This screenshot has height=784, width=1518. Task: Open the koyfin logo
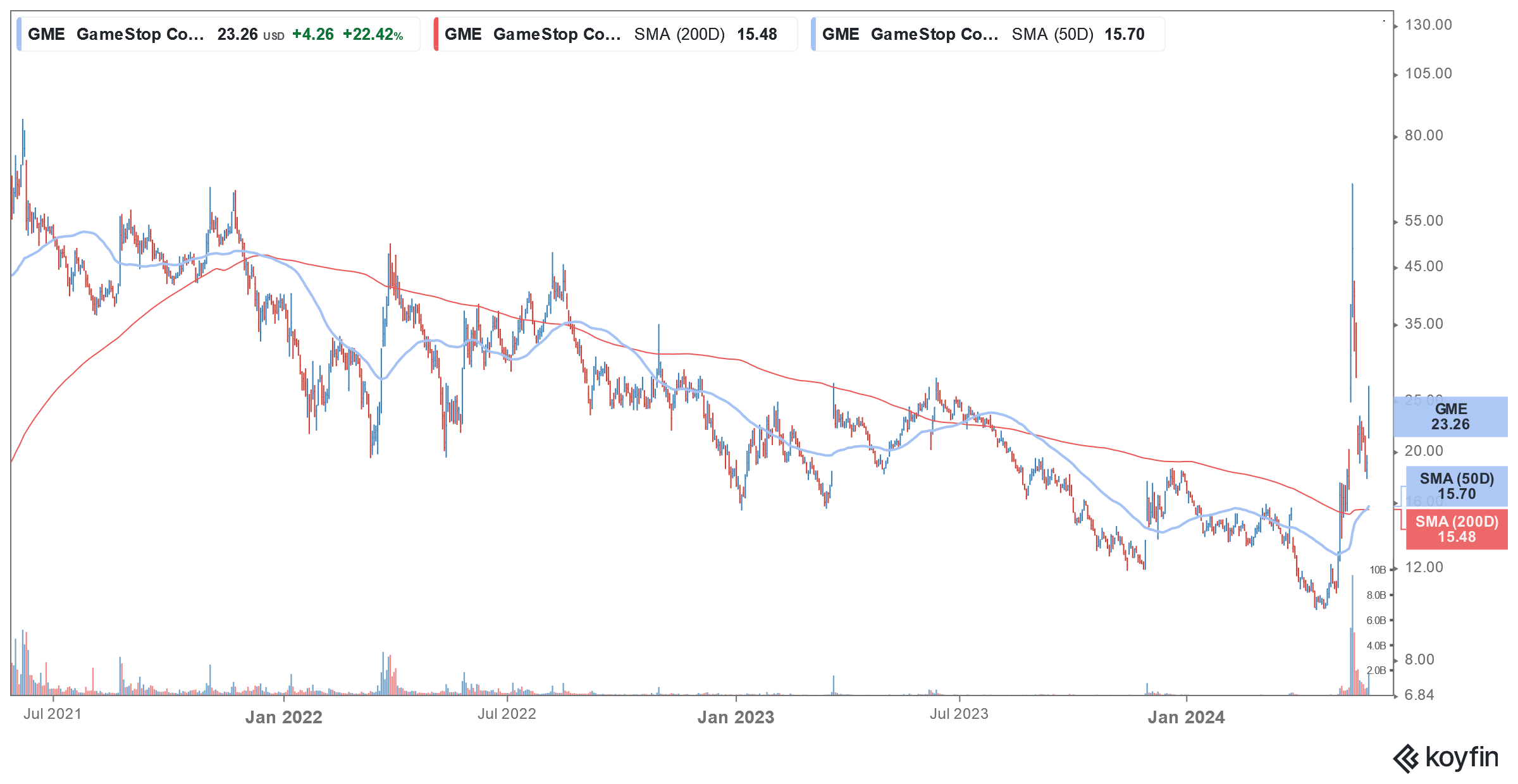[1446, 757]
